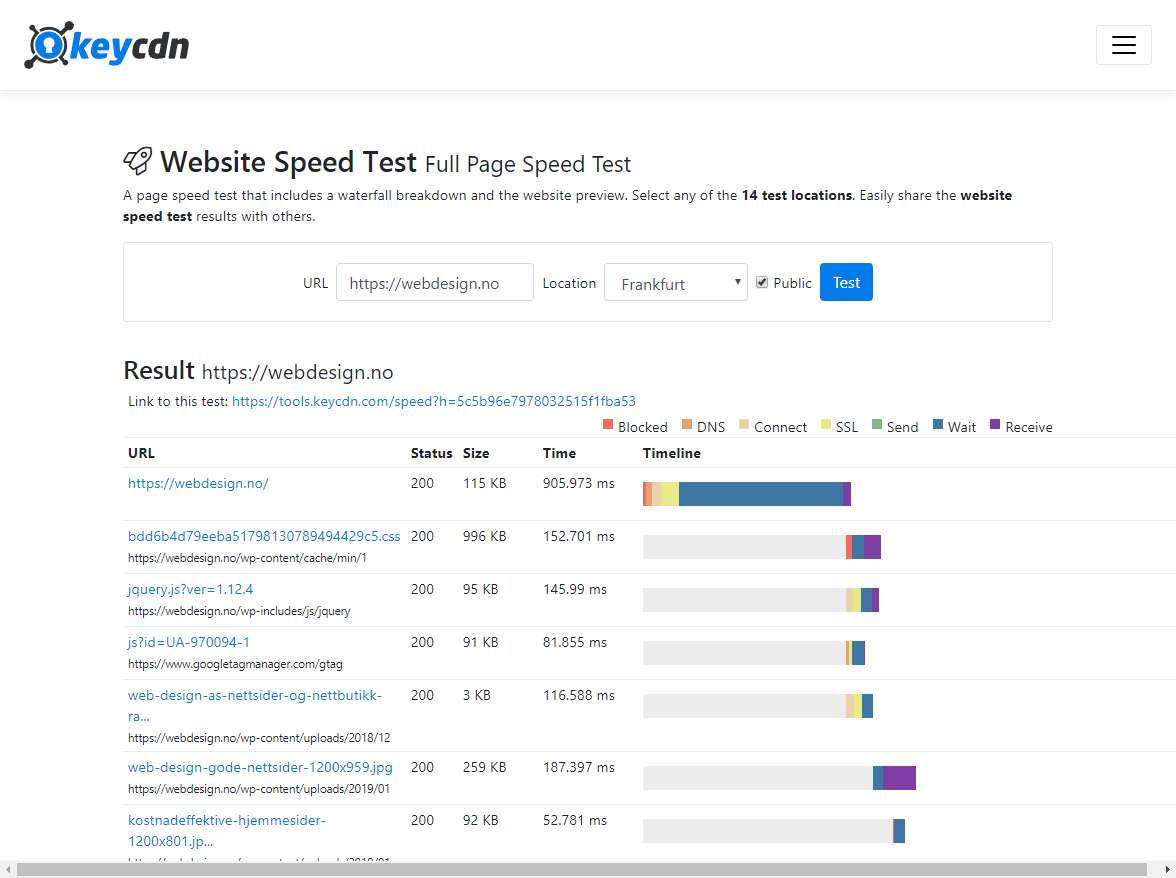Open the js?id=UA-970094-1 request link

point(188,642)
